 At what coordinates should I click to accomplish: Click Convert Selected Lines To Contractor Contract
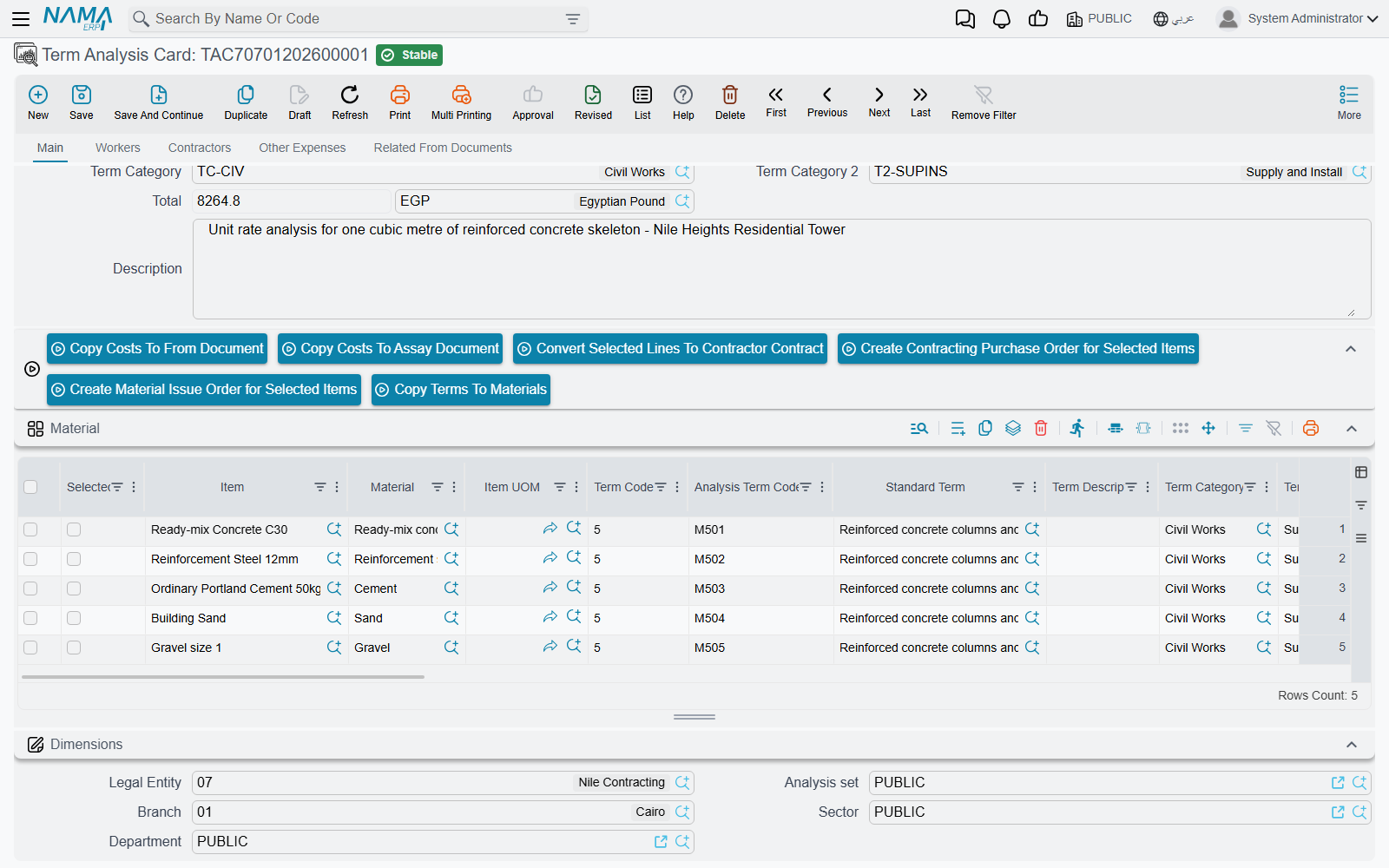(670, 349)
